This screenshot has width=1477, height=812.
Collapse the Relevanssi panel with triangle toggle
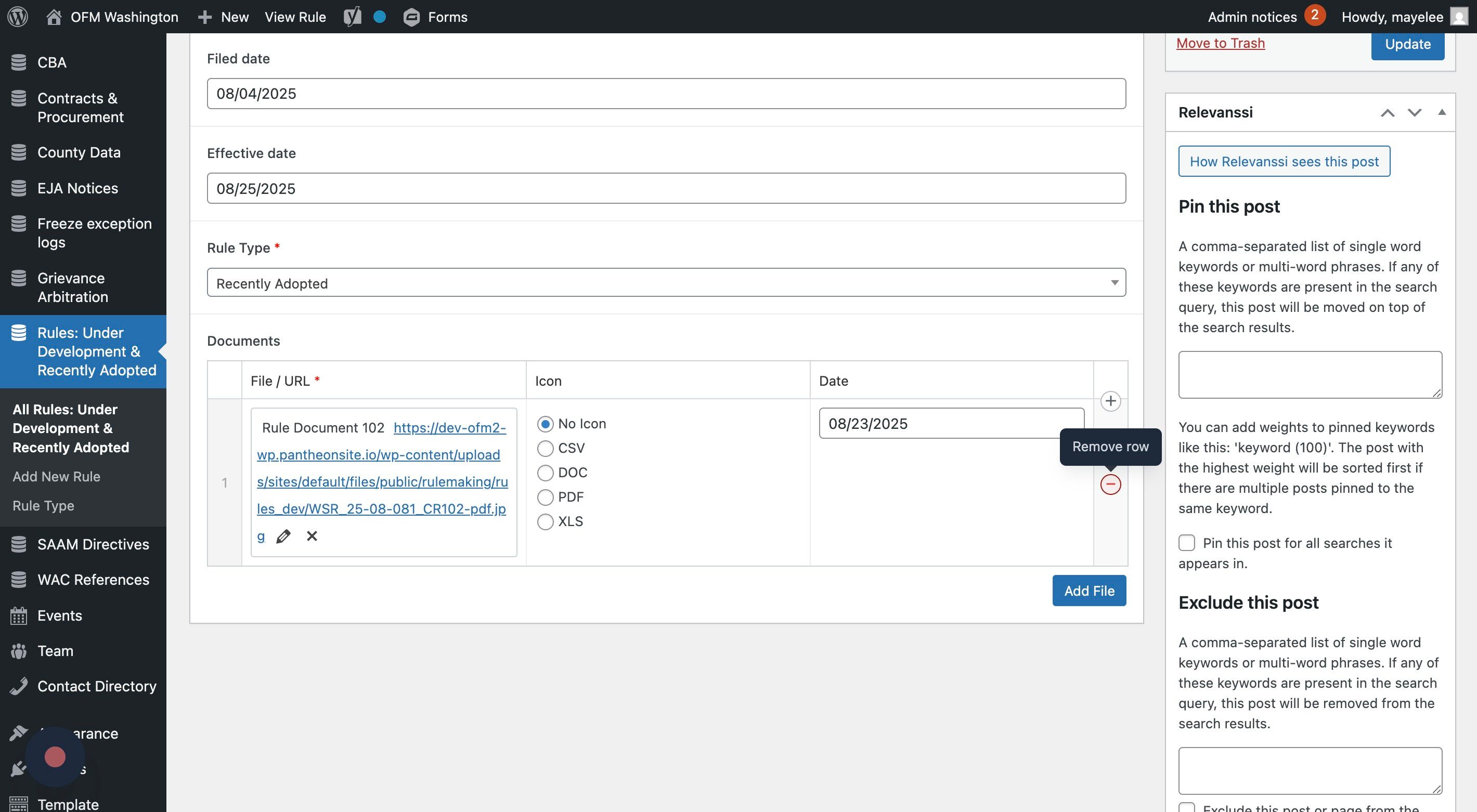1442,112
